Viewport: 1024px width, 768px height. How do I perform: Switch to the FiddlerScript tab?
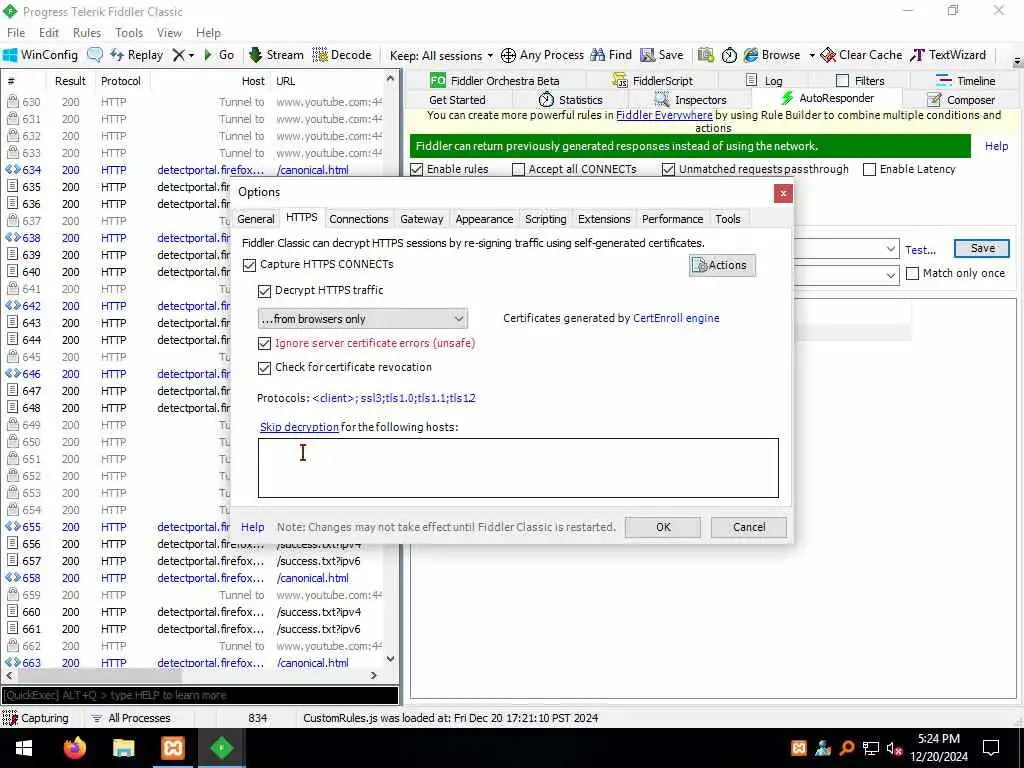652,81
